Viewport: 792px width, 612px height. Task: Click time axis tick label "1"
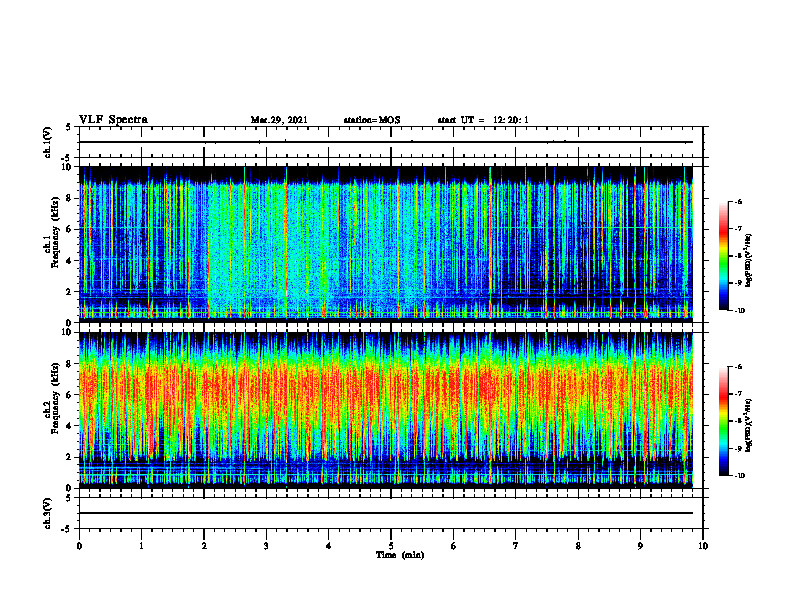[141, 546]
